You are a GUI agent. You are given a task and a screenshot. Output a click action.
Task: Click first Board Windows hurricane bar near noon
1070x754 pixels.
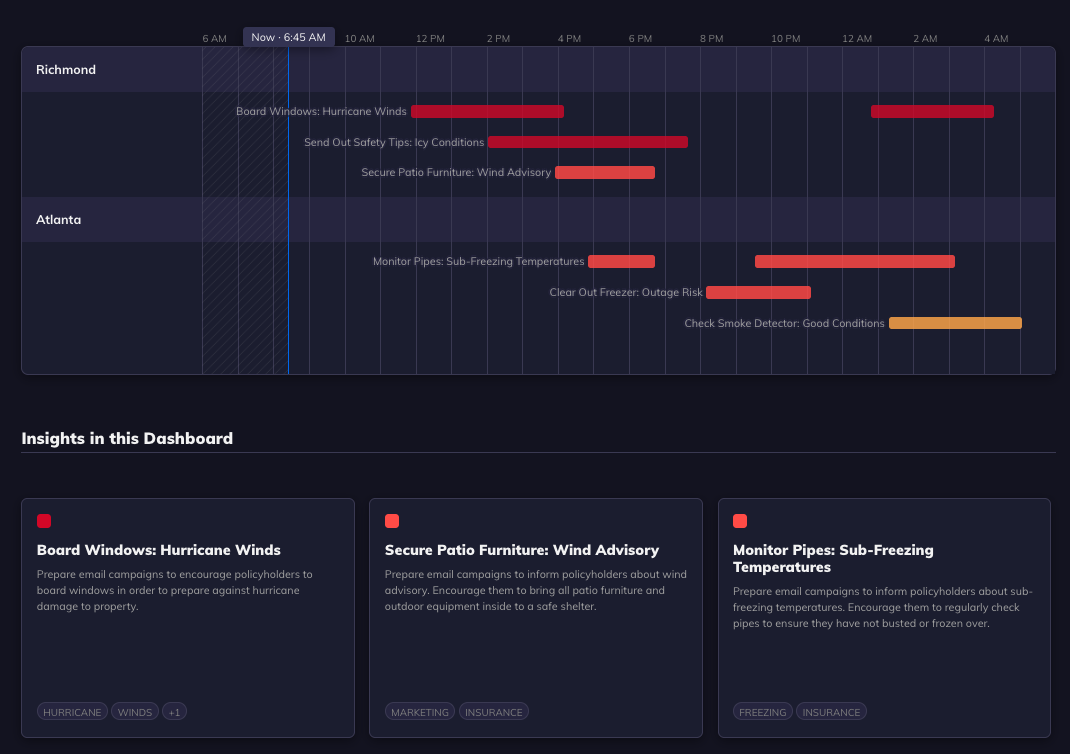click(x=487, y=111)
